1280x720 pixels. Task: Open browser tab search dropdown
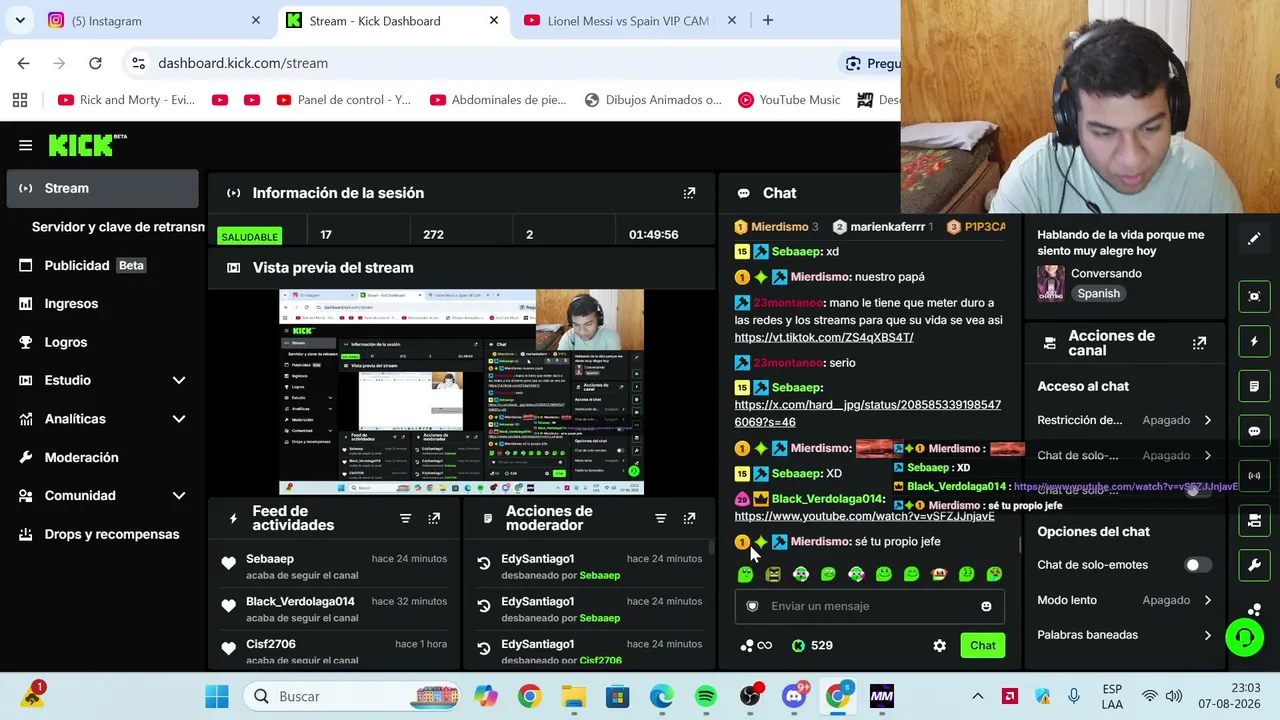20,21
